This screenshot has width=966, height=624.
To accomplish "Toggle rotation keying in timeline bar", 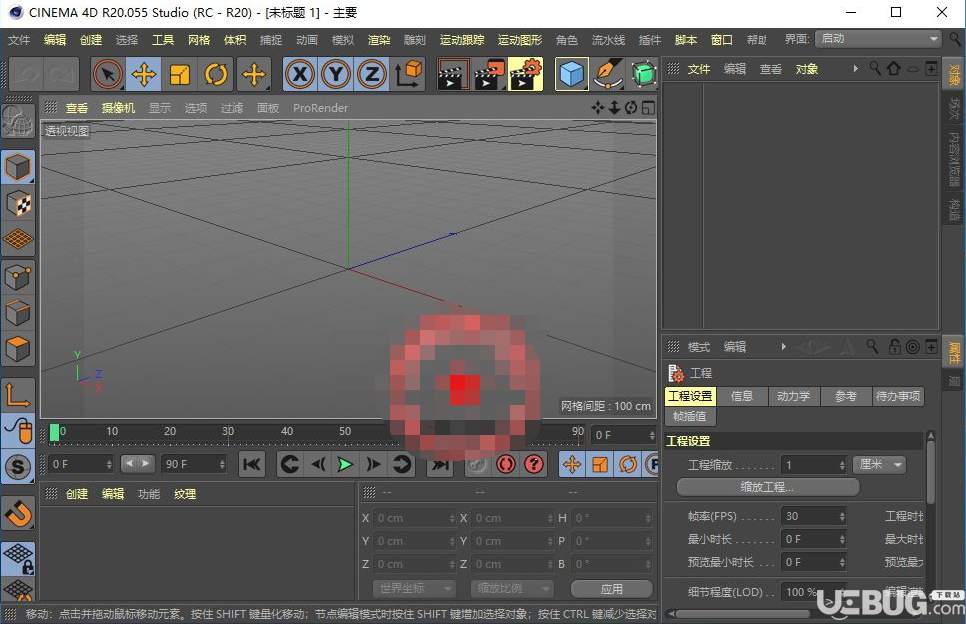I will click(628, 464).
